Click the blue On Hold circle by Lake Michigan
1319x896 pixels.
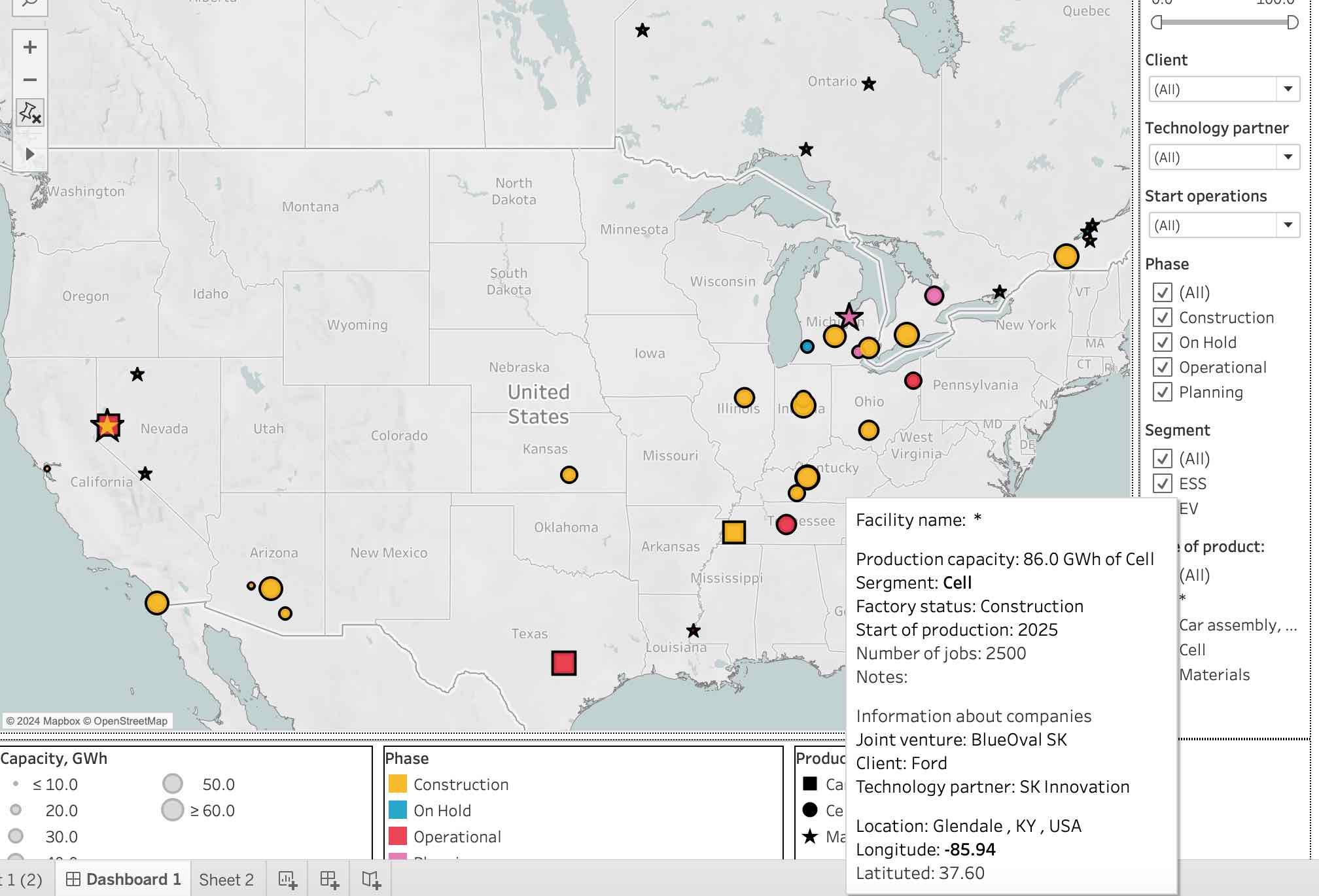(x=807, y=347)
